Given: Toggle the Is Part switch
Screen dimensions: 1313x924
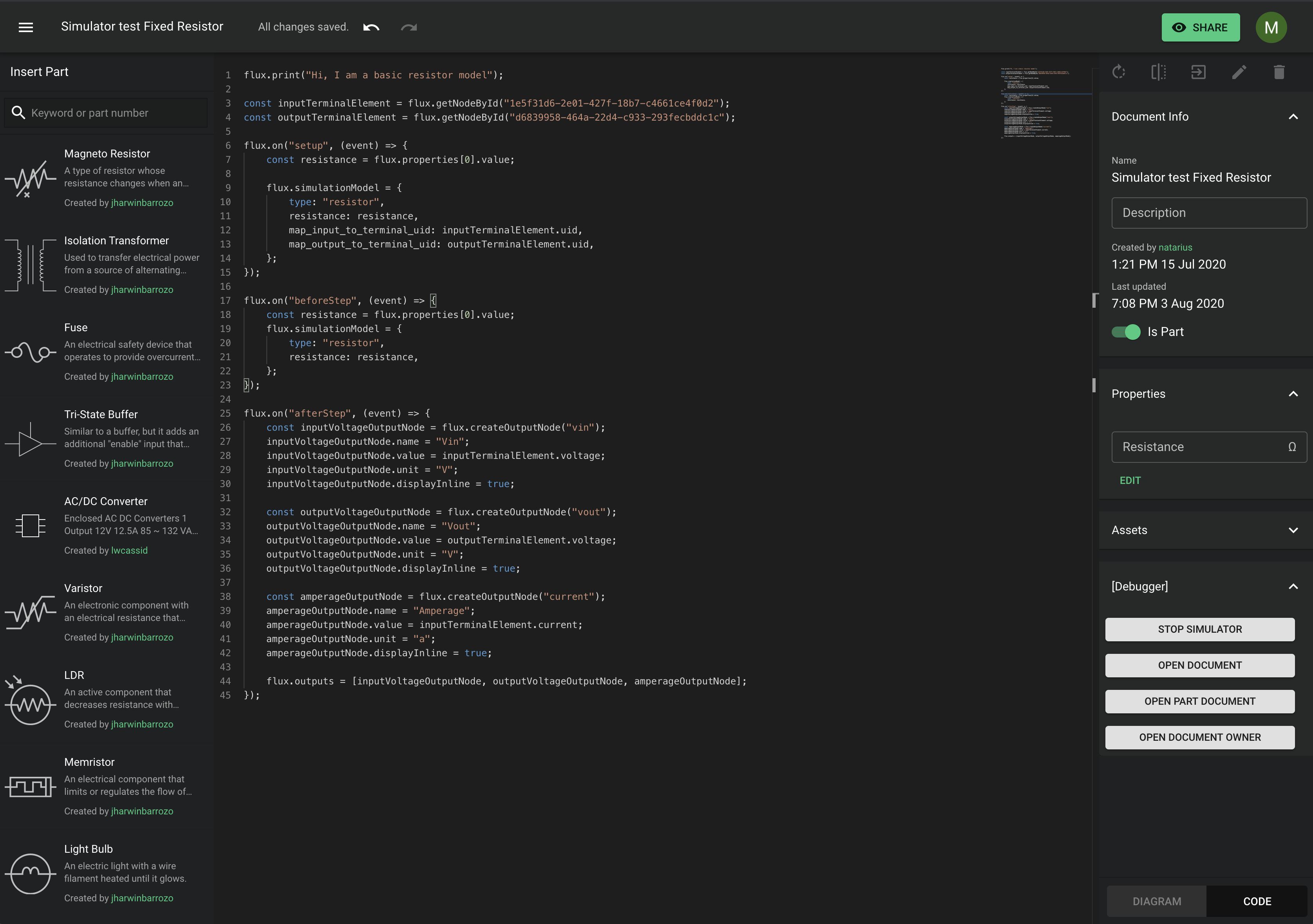Looking at the screenshot, I should (1125, 332).
